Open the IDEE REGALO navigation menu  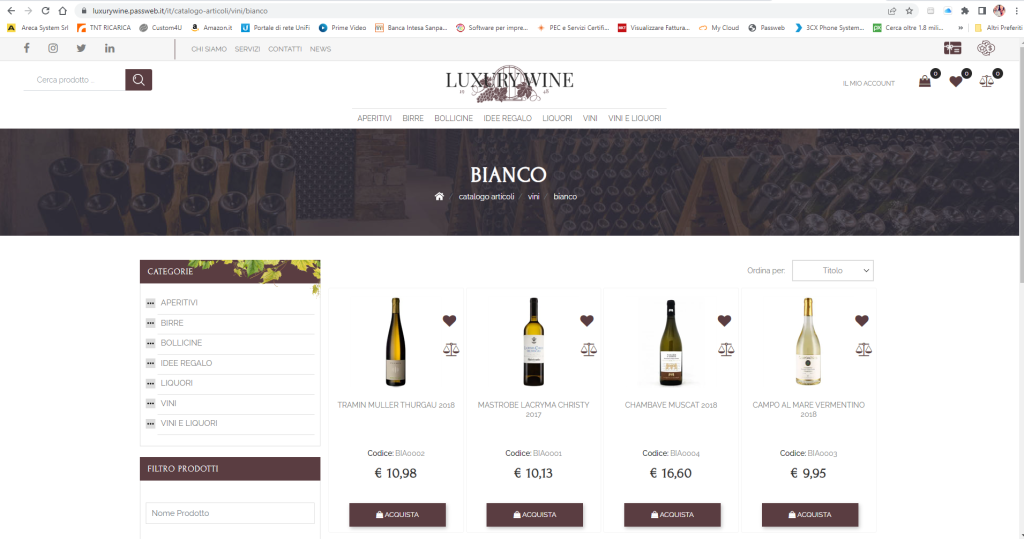[x=507, y=118]
